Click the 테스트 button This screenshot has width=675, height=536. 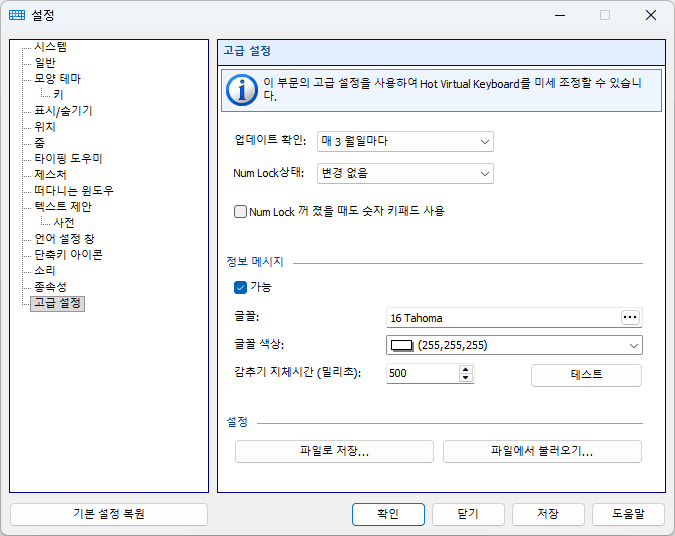[x=586, y=375]
